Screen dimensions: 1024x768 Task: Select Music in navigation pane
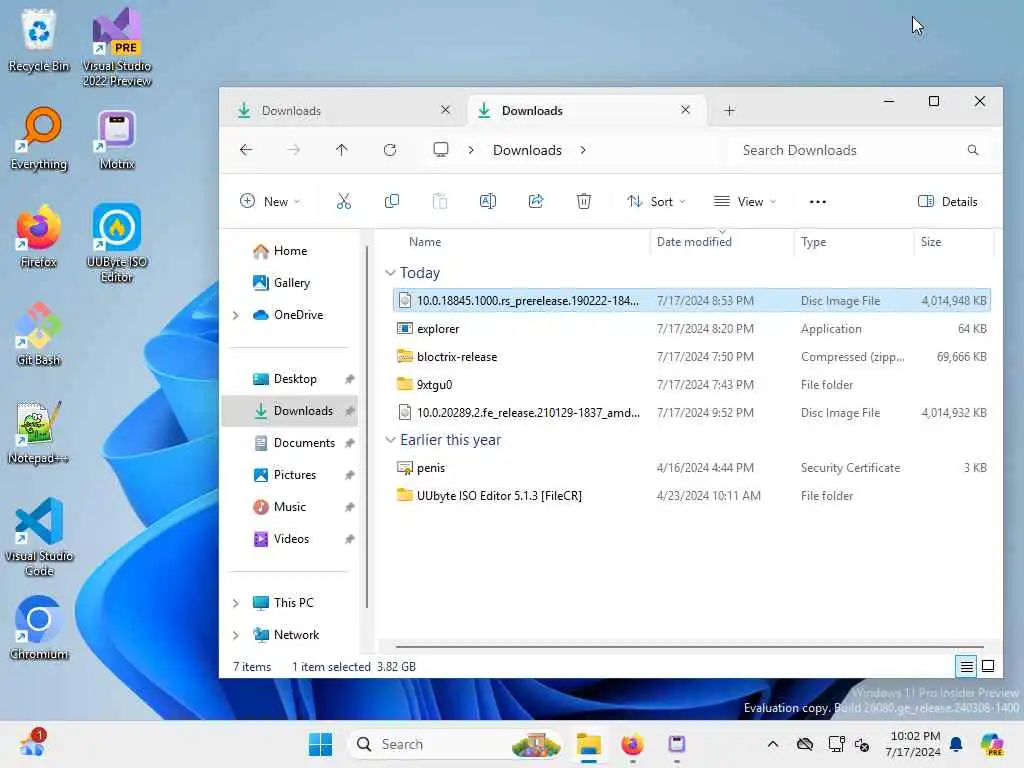click(290, 507)
